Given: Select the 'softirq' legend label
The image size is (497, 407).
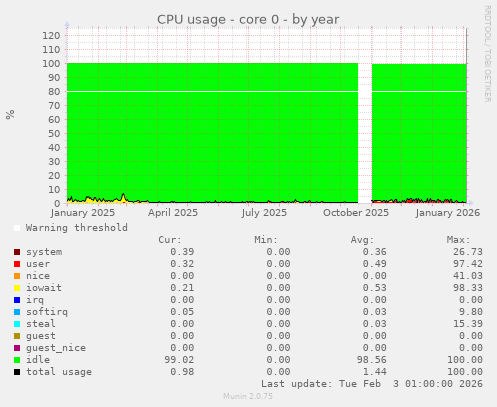Looking at the screenshot, I should click(47, 312).
